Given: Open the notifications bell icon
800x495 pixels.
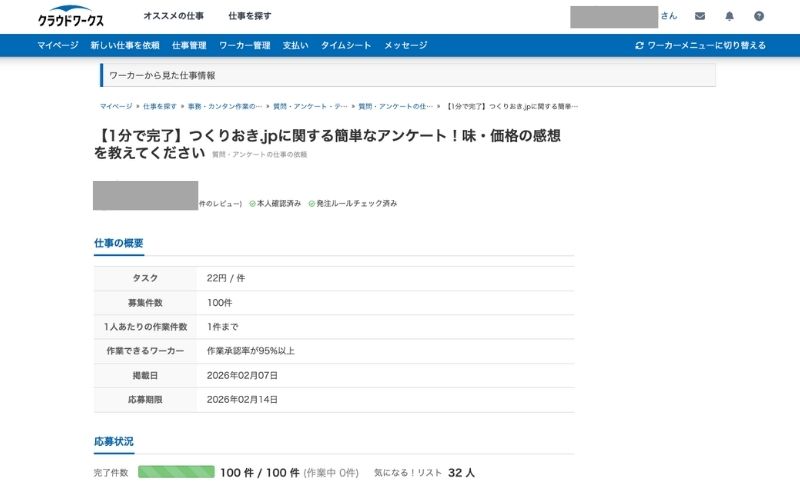Looking at the screenshot, I should [730, 16].
